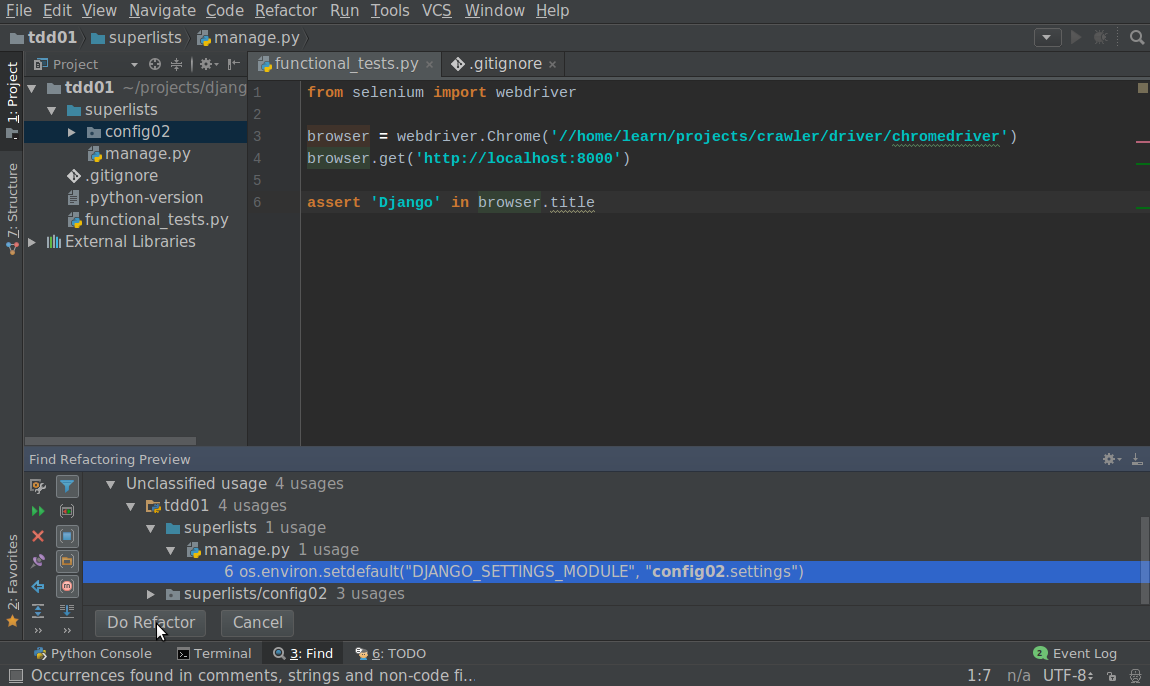Pin the Find Refactoring Preview tab
1150x686 pixels.
[x=37, y=561]
